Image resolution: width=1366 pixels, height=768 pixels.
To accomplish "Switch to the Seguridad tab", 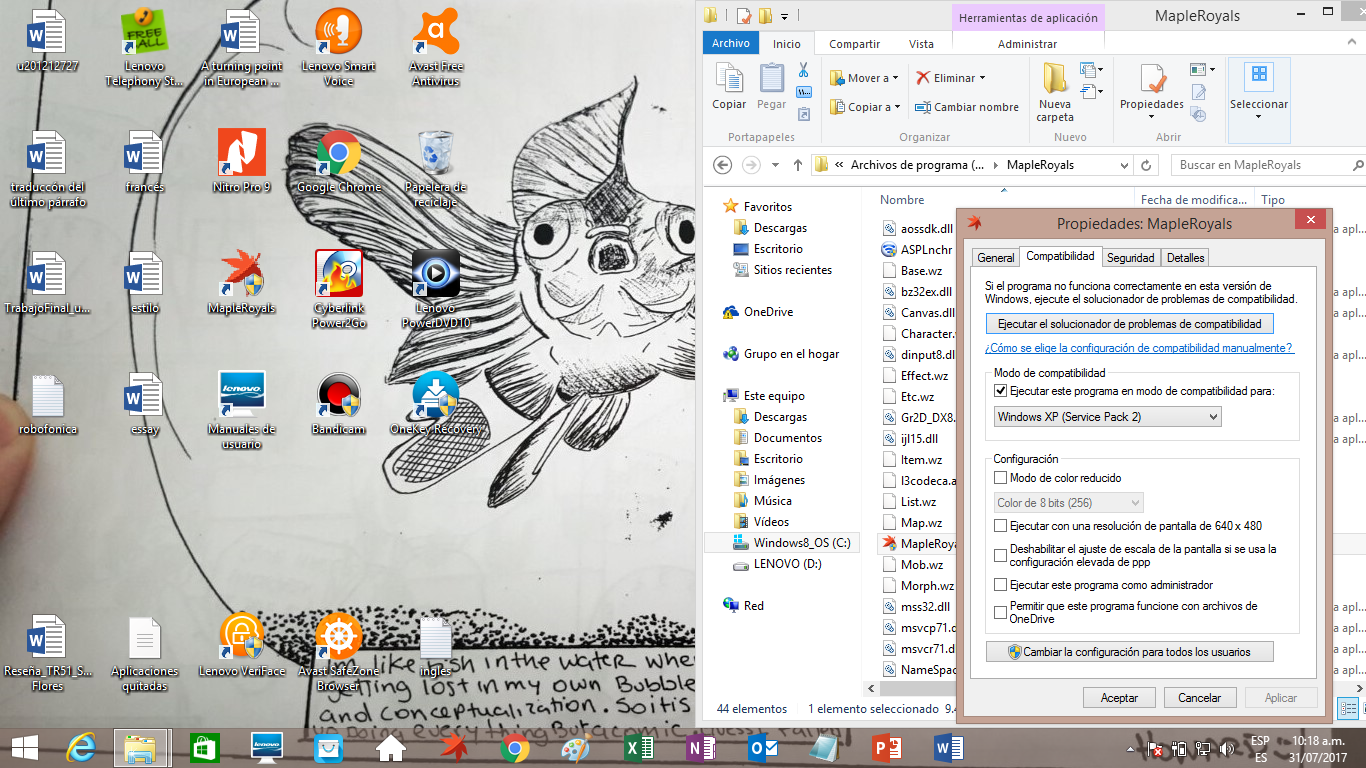I will click(x=1130, y=258).
